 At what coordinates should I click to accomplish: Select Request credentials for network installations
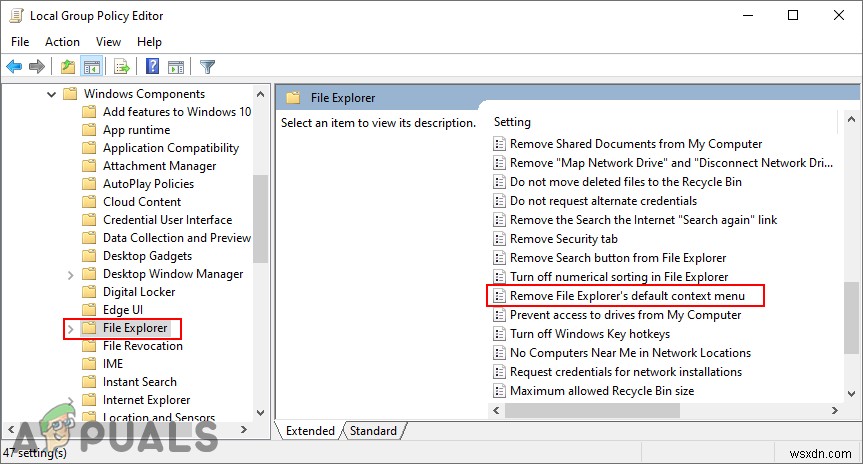pos(626,372)
